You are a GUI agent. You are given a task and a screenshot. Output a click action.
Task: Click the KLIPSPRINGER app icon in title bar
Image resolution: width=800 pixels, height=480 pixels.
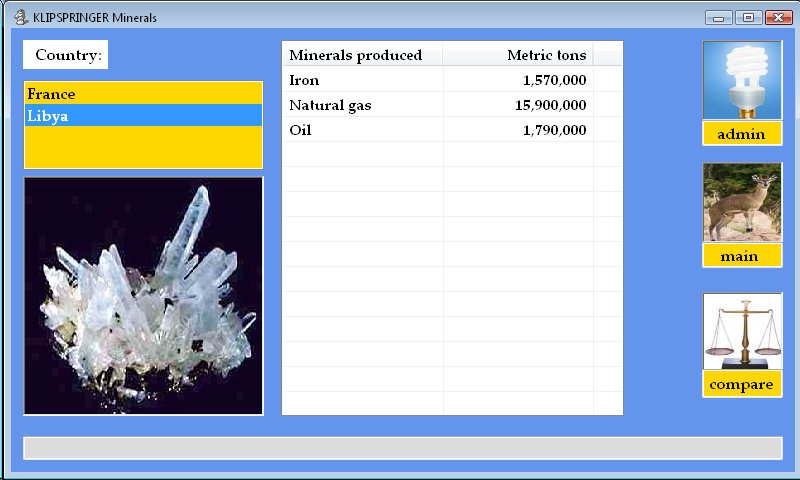coord(20,17)
